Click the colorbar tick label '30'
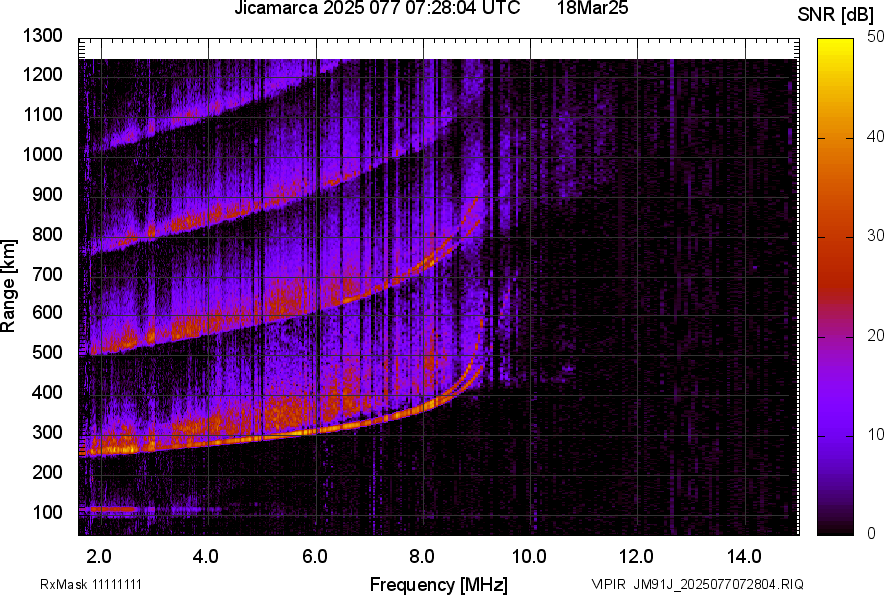The height and width of the screenshot is (595, 884). 874,235
